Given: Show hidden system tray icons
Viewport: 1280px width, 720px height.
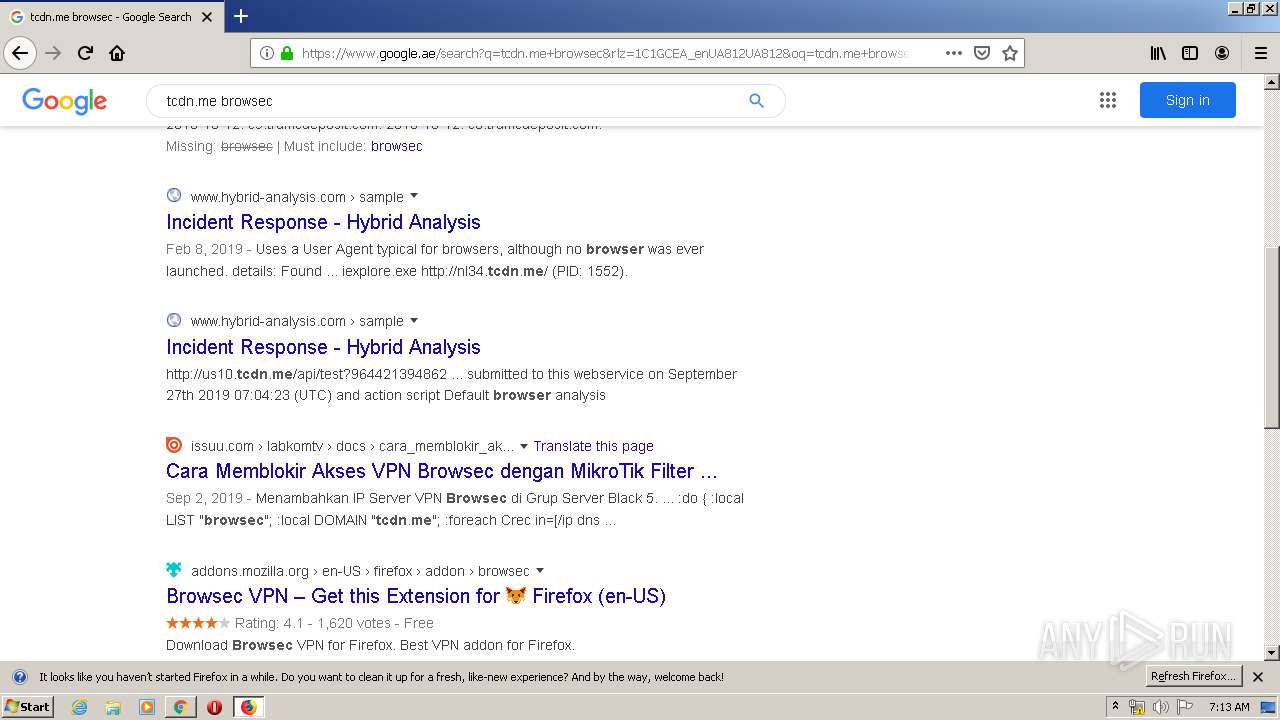Looking at the screenshot, I should pos(1116,707).
